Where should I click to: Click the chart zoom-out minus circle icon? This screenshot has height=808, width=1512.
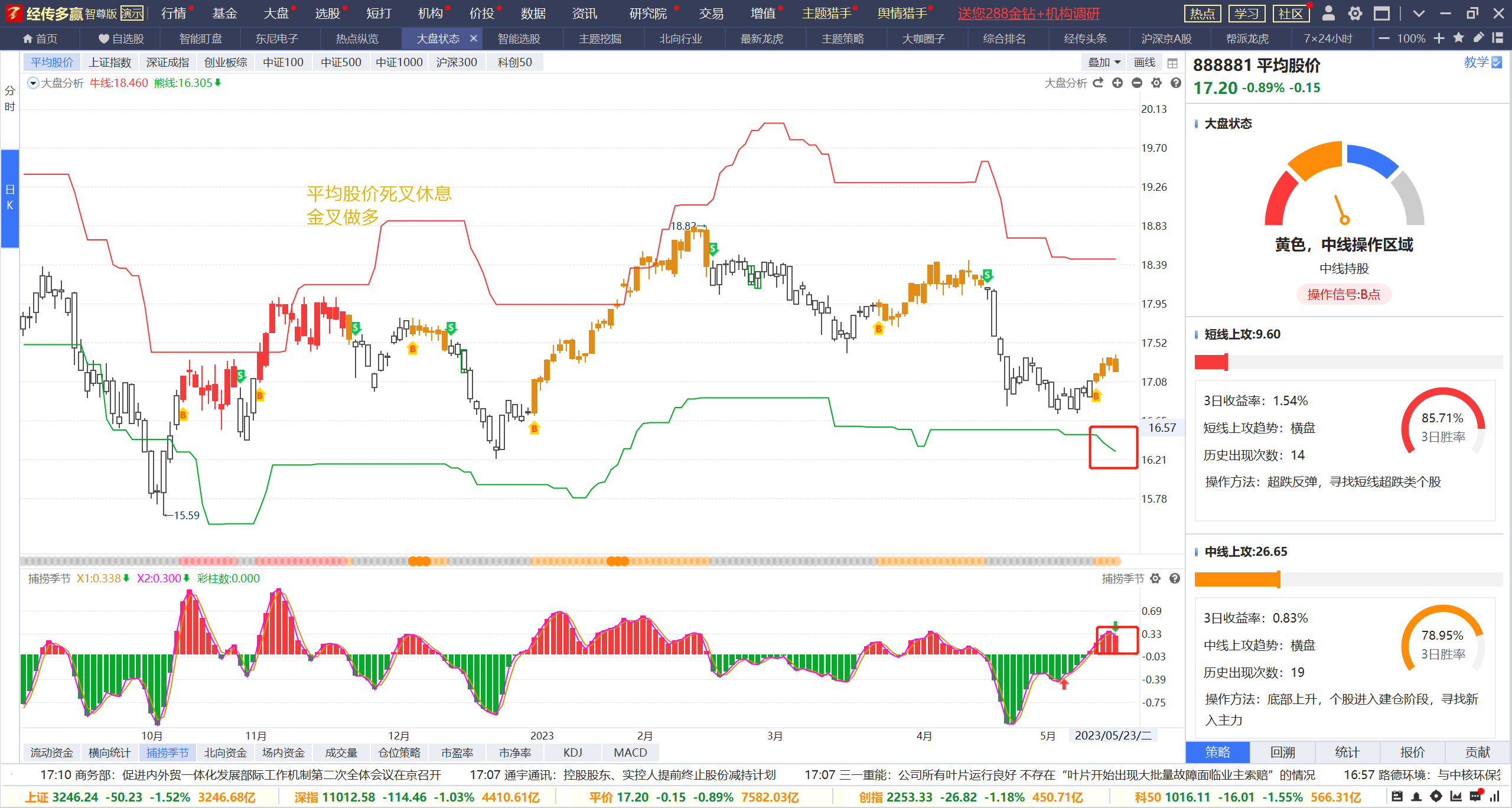coord(1137,83)
